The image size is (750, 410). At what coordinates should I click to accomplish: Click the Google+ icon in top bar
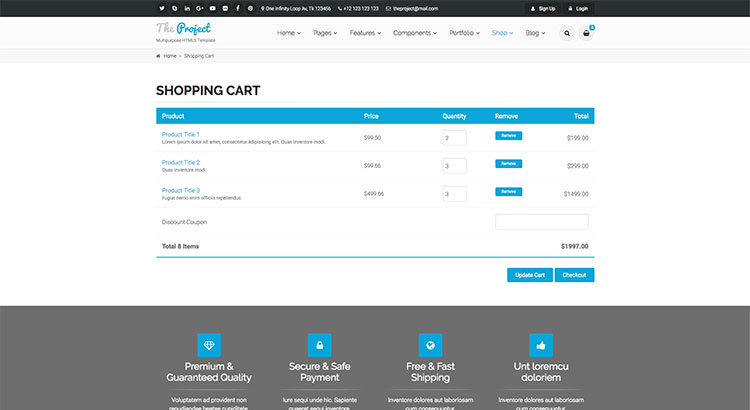tap(200, 8)
